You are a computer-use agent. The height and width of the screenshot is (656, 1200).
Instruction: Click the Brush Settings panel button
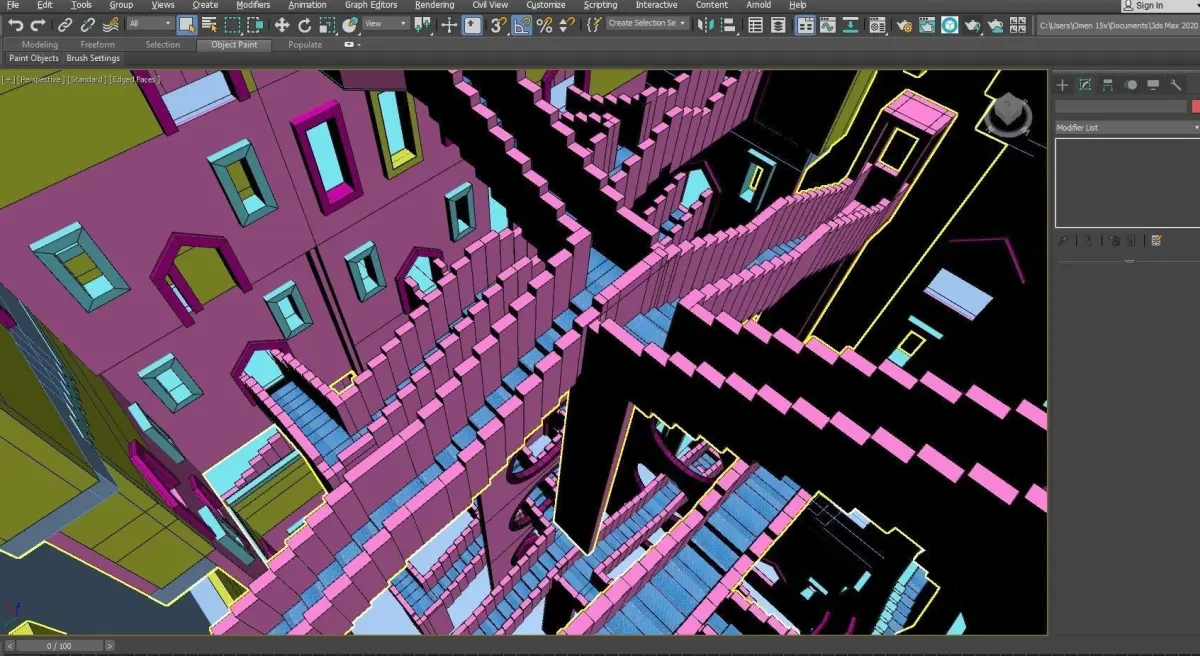(93, 58)
